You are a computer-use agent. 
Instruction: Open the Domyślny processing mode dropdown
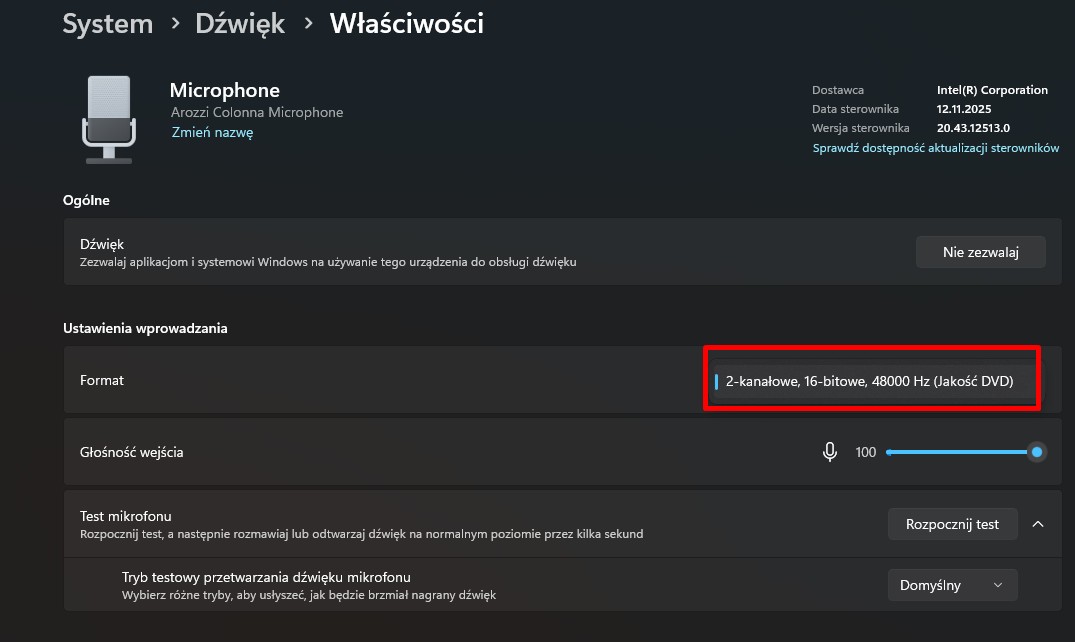[x=952, y=585]
